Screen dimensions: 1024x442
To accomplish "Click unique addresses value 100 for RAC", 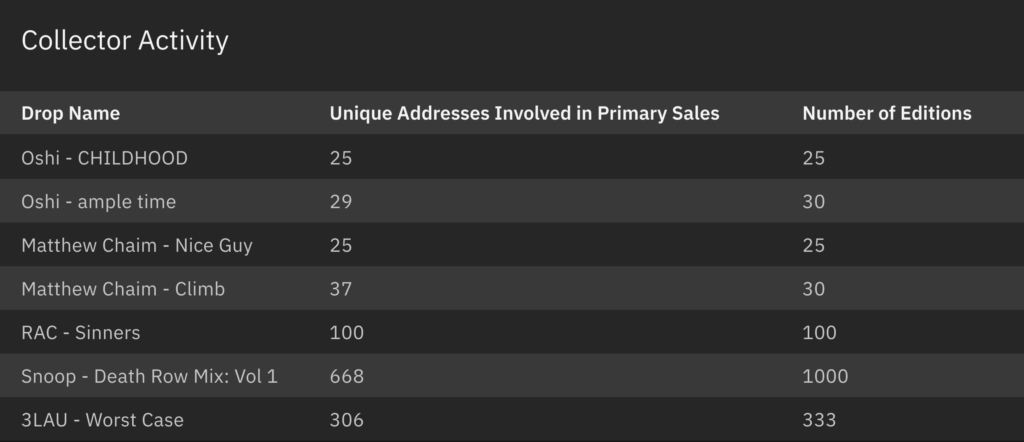I will (347, 333).
